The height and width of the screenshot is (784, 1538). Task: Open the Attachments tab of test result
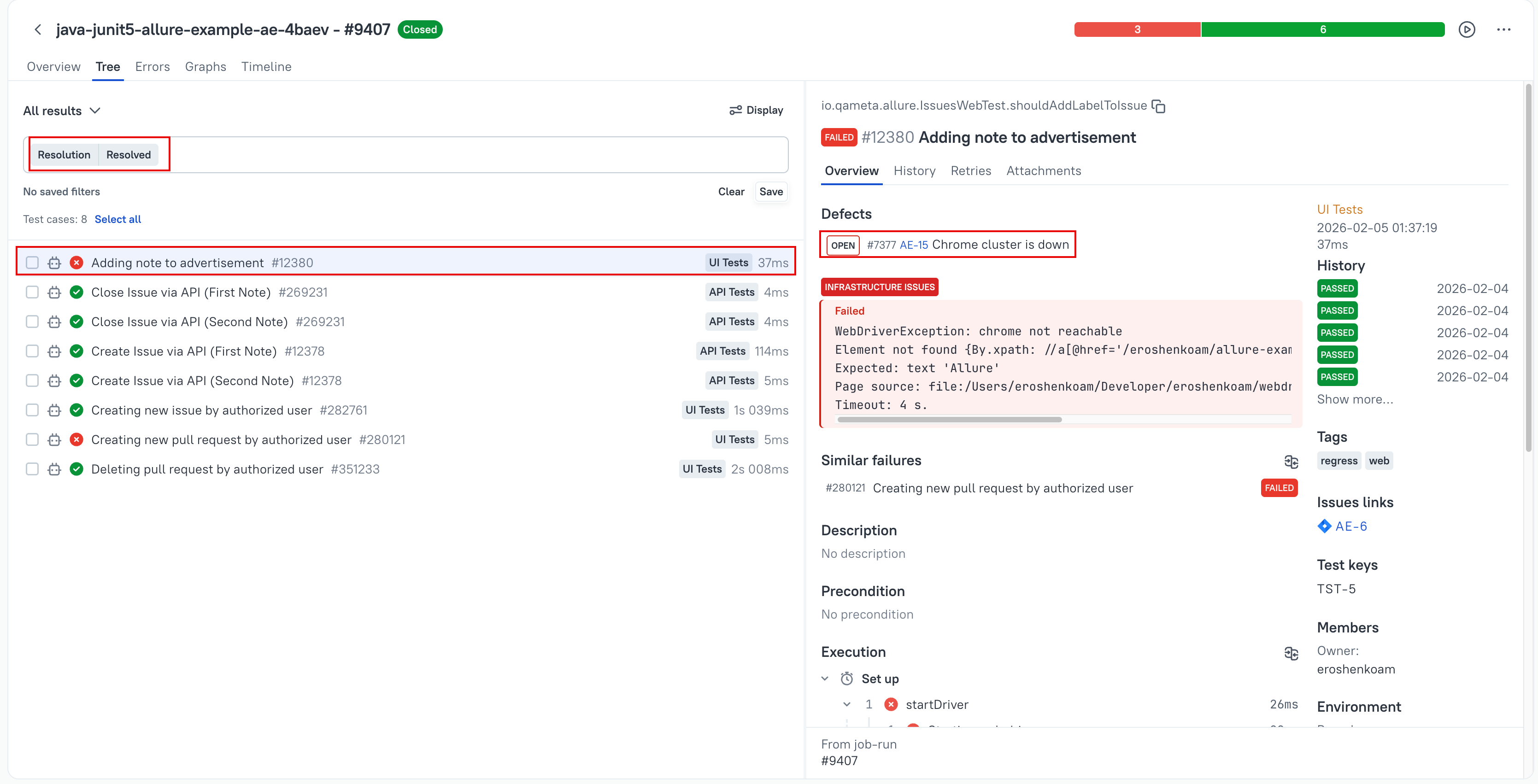[x=1043, y=171]
